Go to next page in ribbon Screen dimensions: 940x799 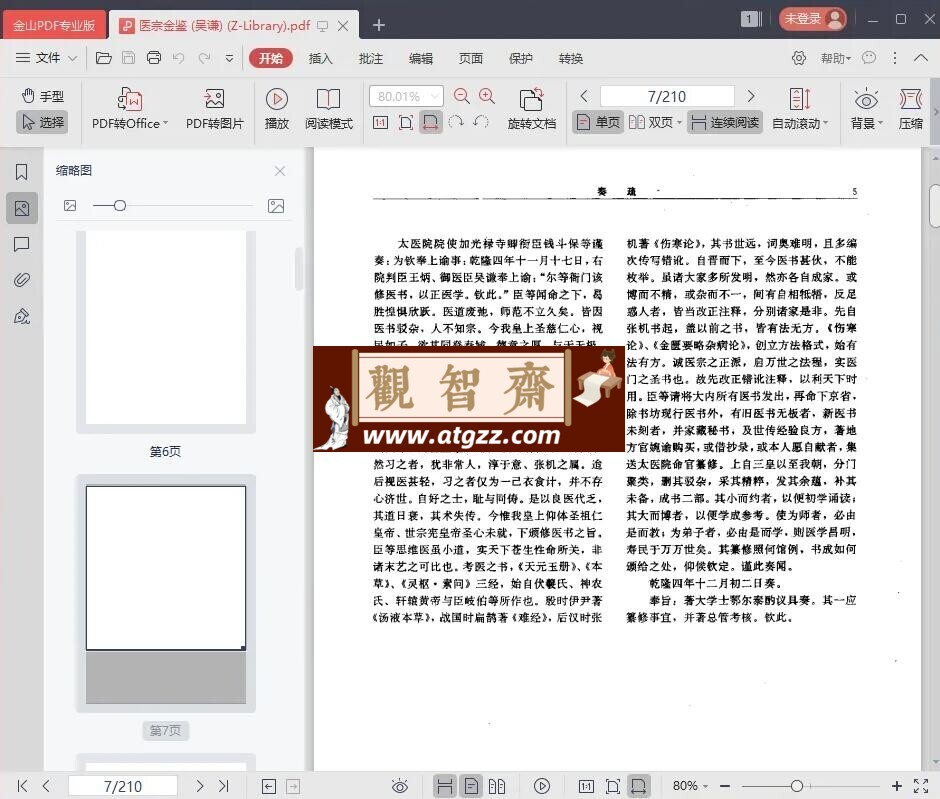point(751,96)
